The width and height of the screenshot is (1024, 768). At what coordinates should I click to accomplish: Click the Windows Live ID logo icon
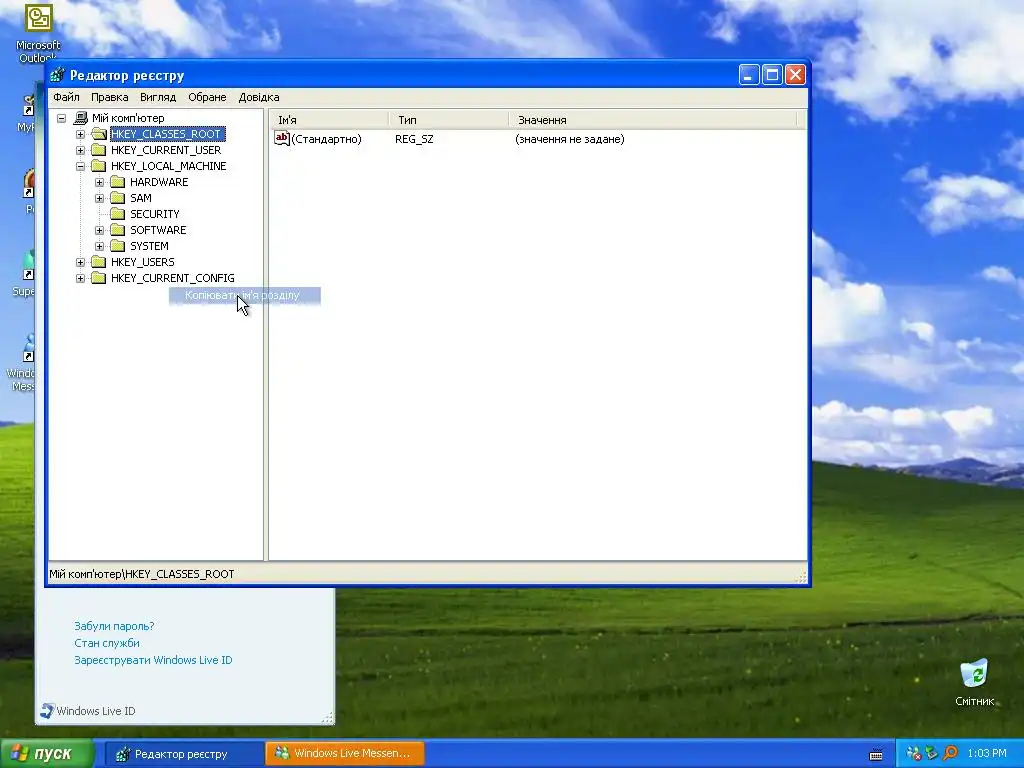pyautogui.click(x=47, y=711)
